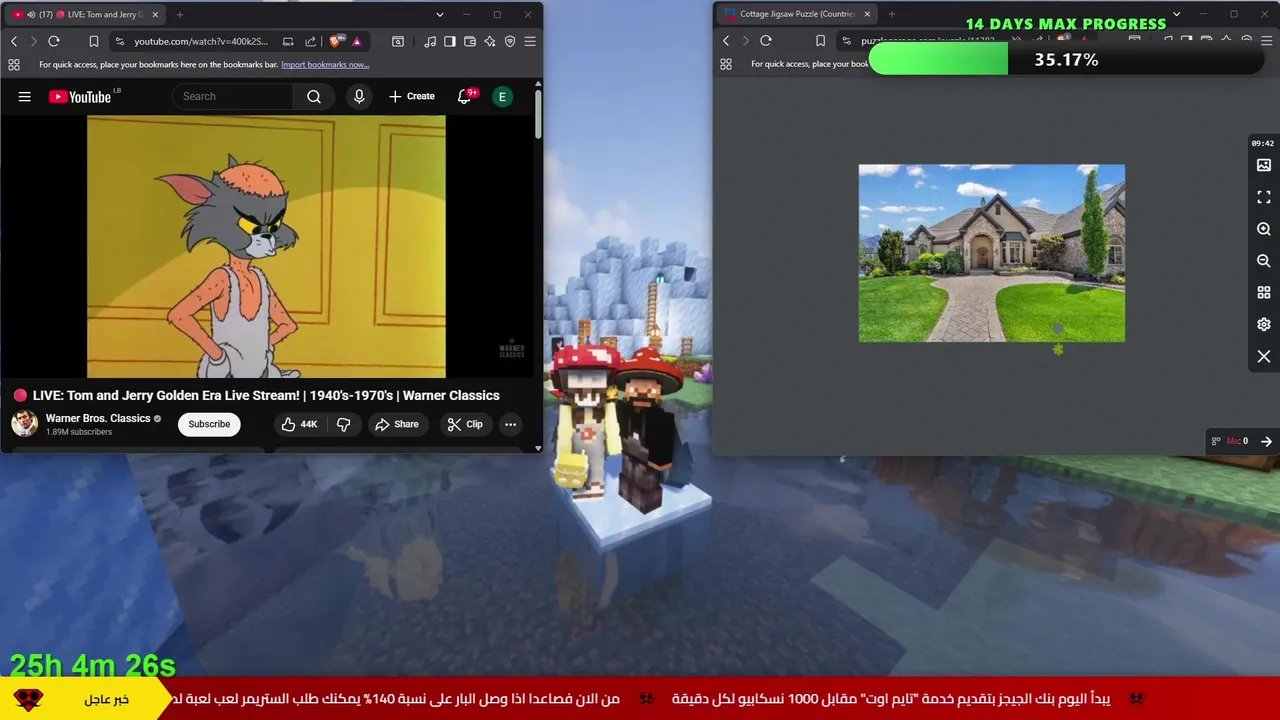
Task: Open tab search dropdown in puzzle window
Action: coord(1176,14)
